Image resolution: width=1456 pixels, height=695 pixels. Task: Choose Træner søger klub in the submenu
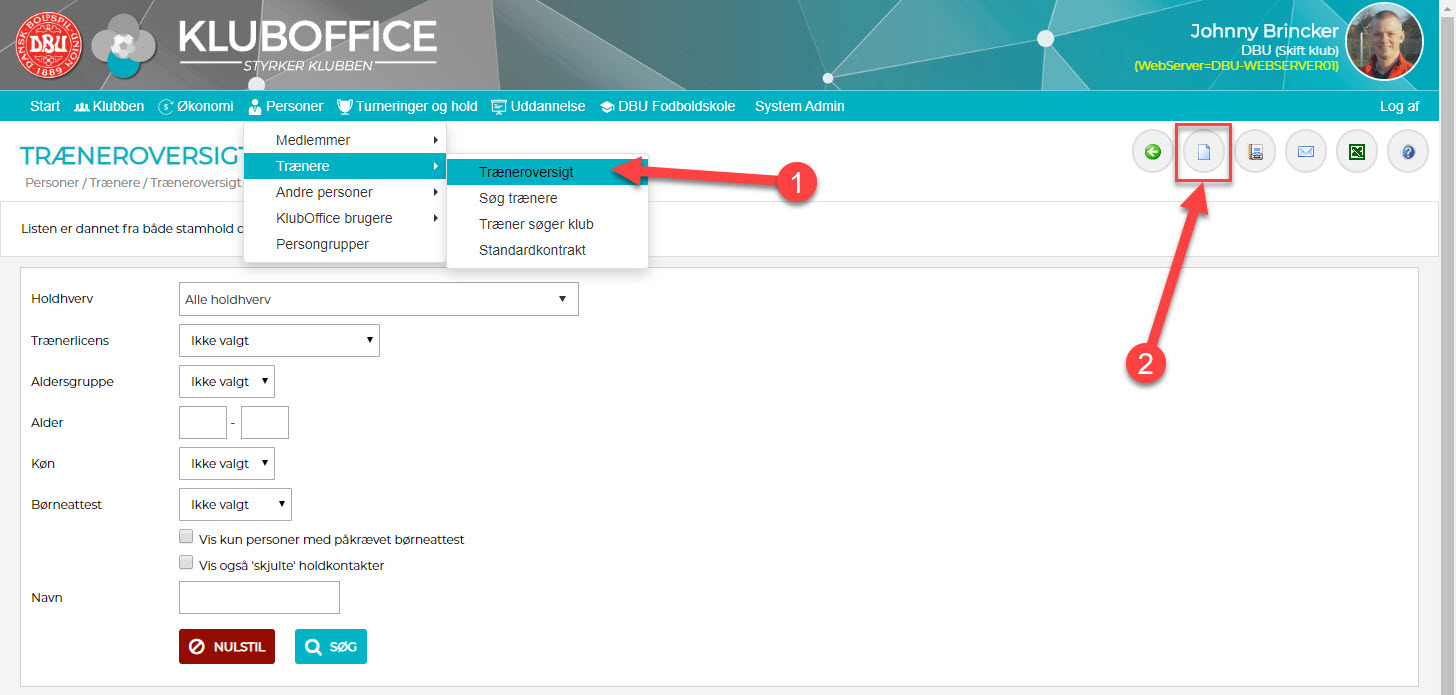click(x=547, y=224)
